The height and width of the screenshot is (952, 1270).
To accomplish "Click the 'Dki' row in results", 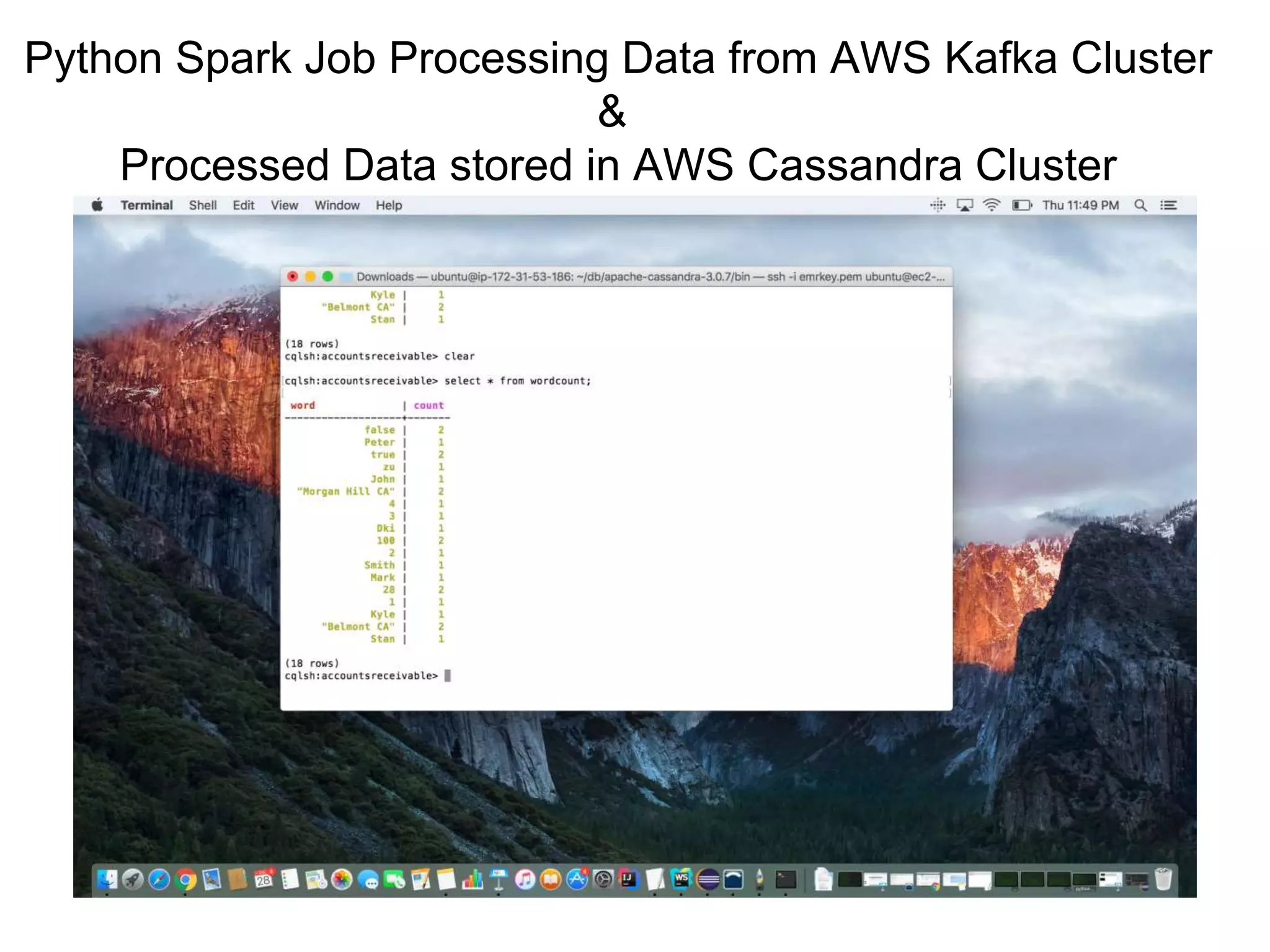I will pyautogui.click(x=385, y=528).
